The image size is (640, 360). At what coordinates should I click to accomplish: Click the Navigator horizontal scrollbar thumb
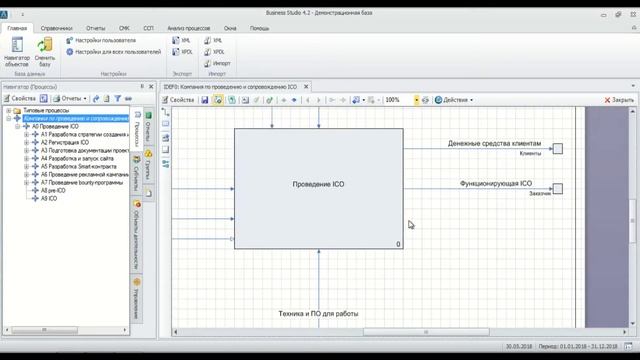pos(44,330)
